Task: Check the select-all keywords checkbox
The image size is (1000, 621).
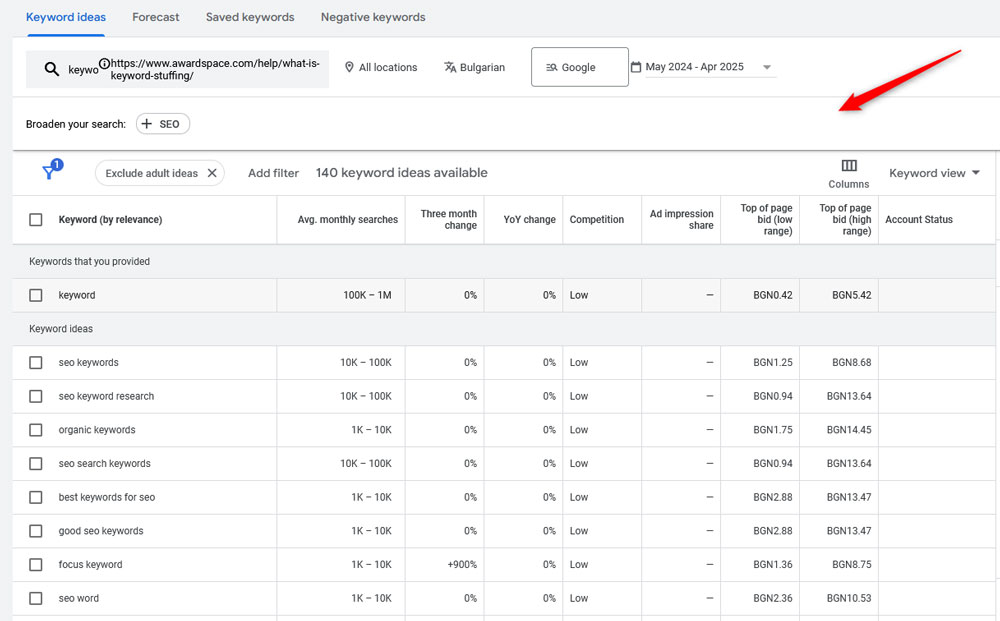Action: [36, 219]
